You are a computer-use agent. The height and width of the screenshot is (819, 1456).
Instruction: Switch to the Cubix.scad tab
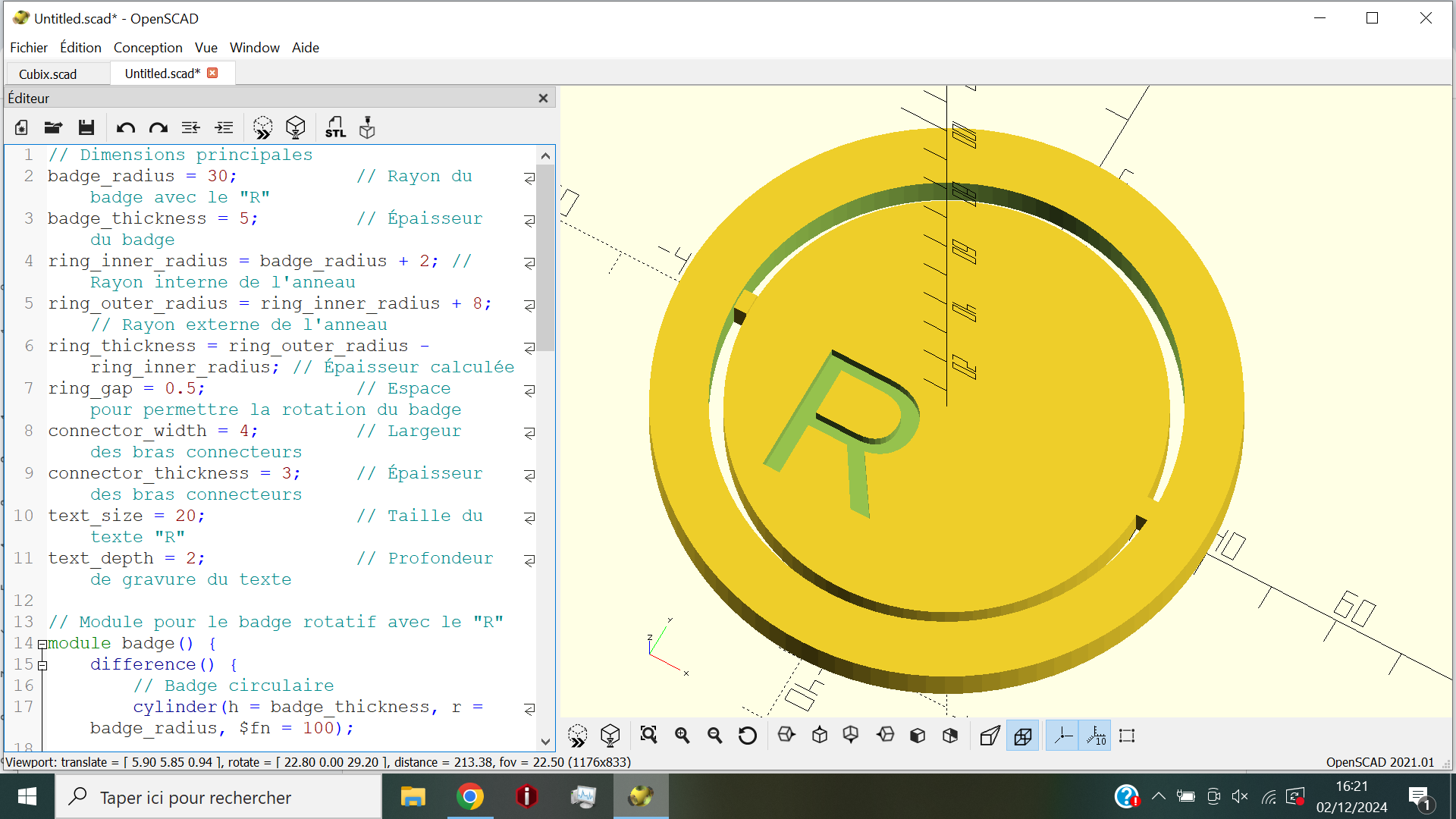[x=48, y=74]
